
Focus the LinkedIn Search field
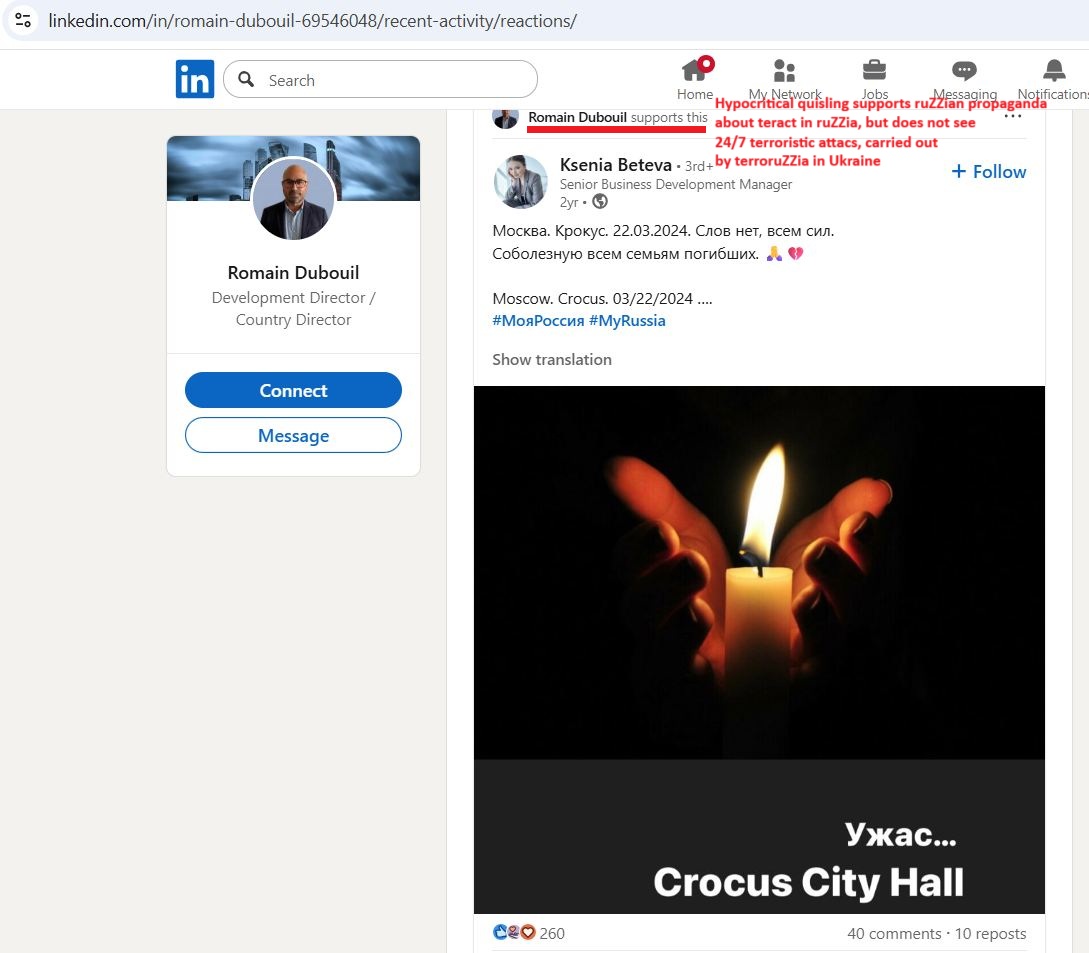(380, 79)
